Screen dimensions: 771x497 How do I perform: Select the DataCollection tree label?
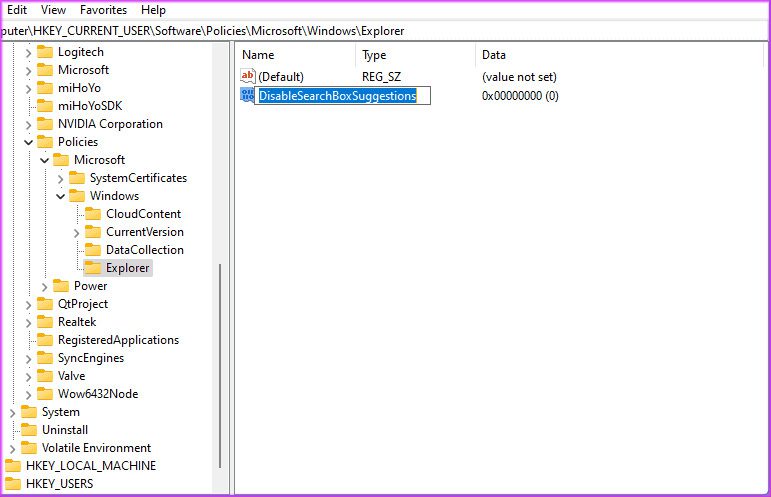(x=145, y=250)
